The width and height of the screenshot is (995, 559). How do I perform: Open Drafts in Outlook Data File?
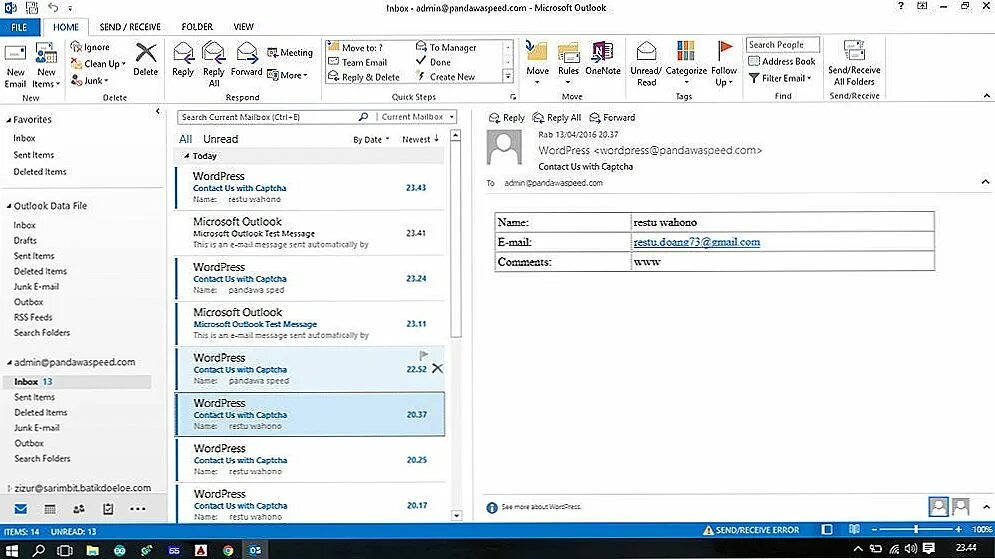tap(25, 240)
